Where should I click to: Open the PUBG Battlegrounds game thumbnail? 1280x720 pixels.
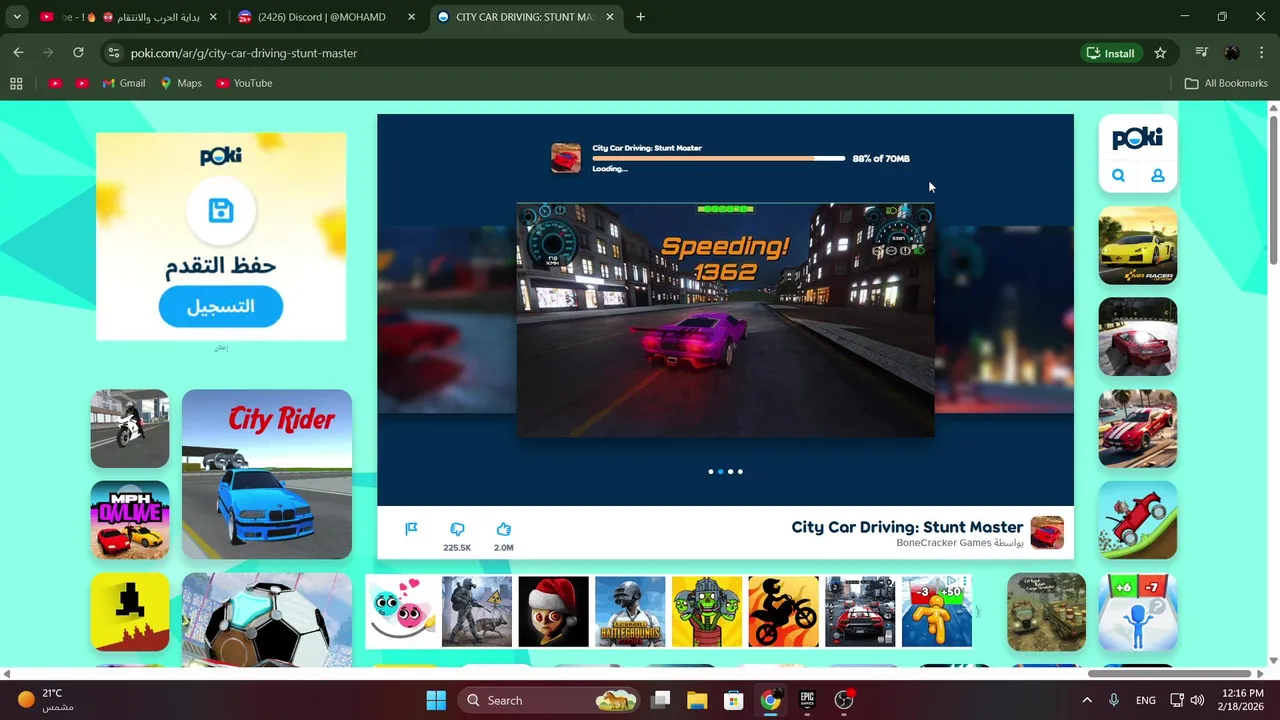click(630, 612)
